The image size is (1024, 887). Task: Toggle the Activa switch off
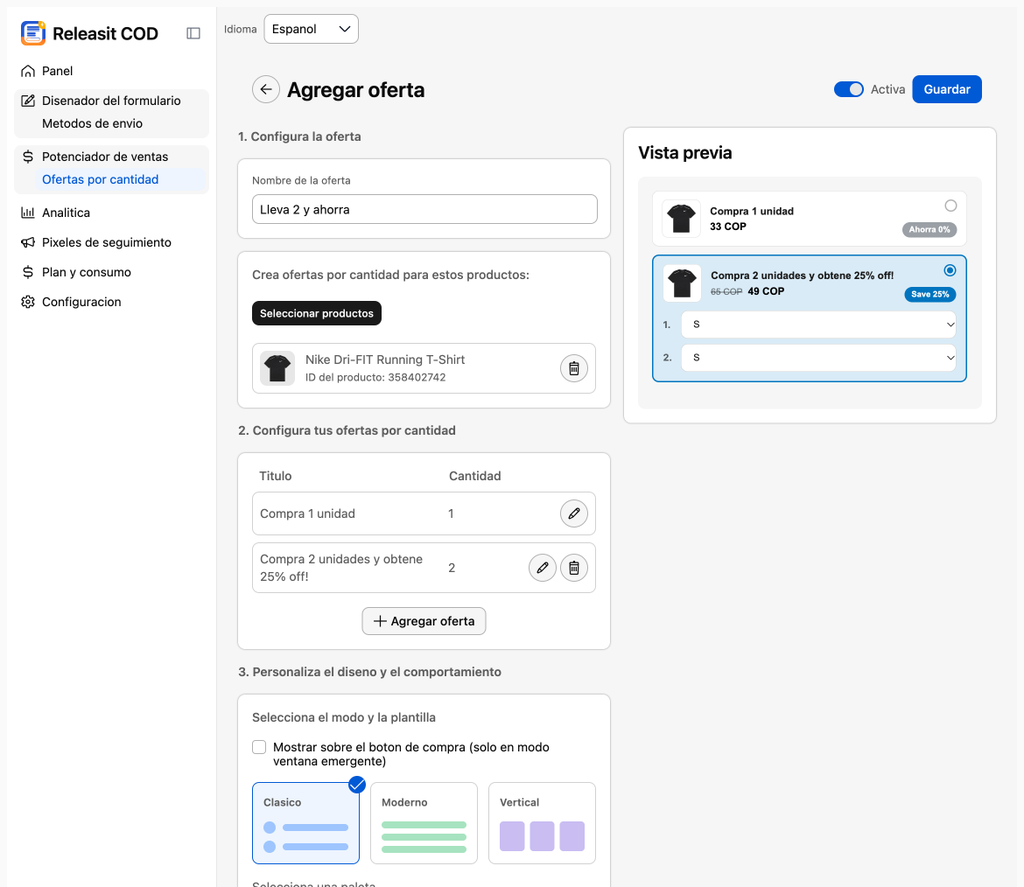click(848, 89)
